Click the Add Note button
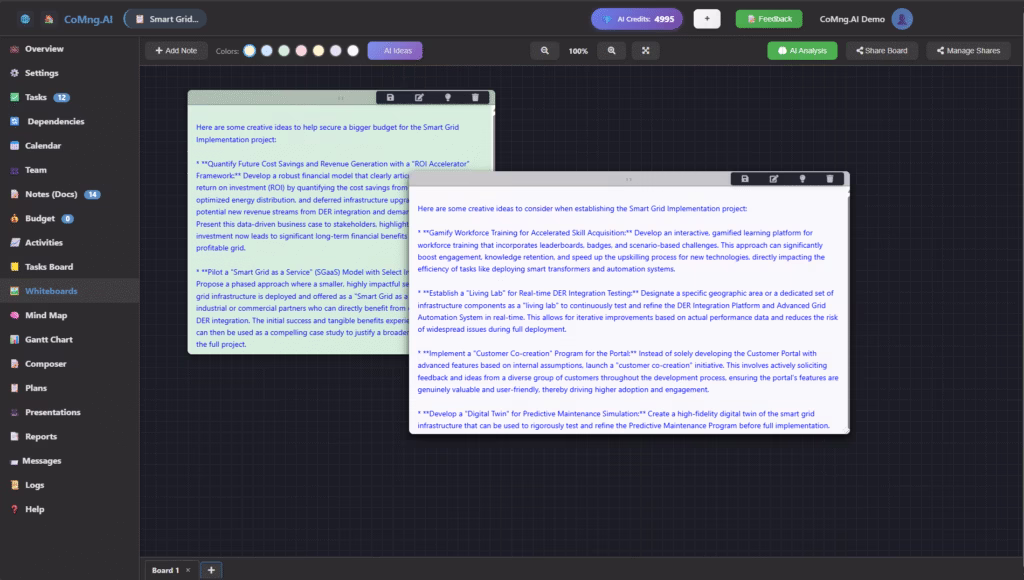Image resolution: width=1024 pixels, height=580 pixels. [x=177, y=51]
